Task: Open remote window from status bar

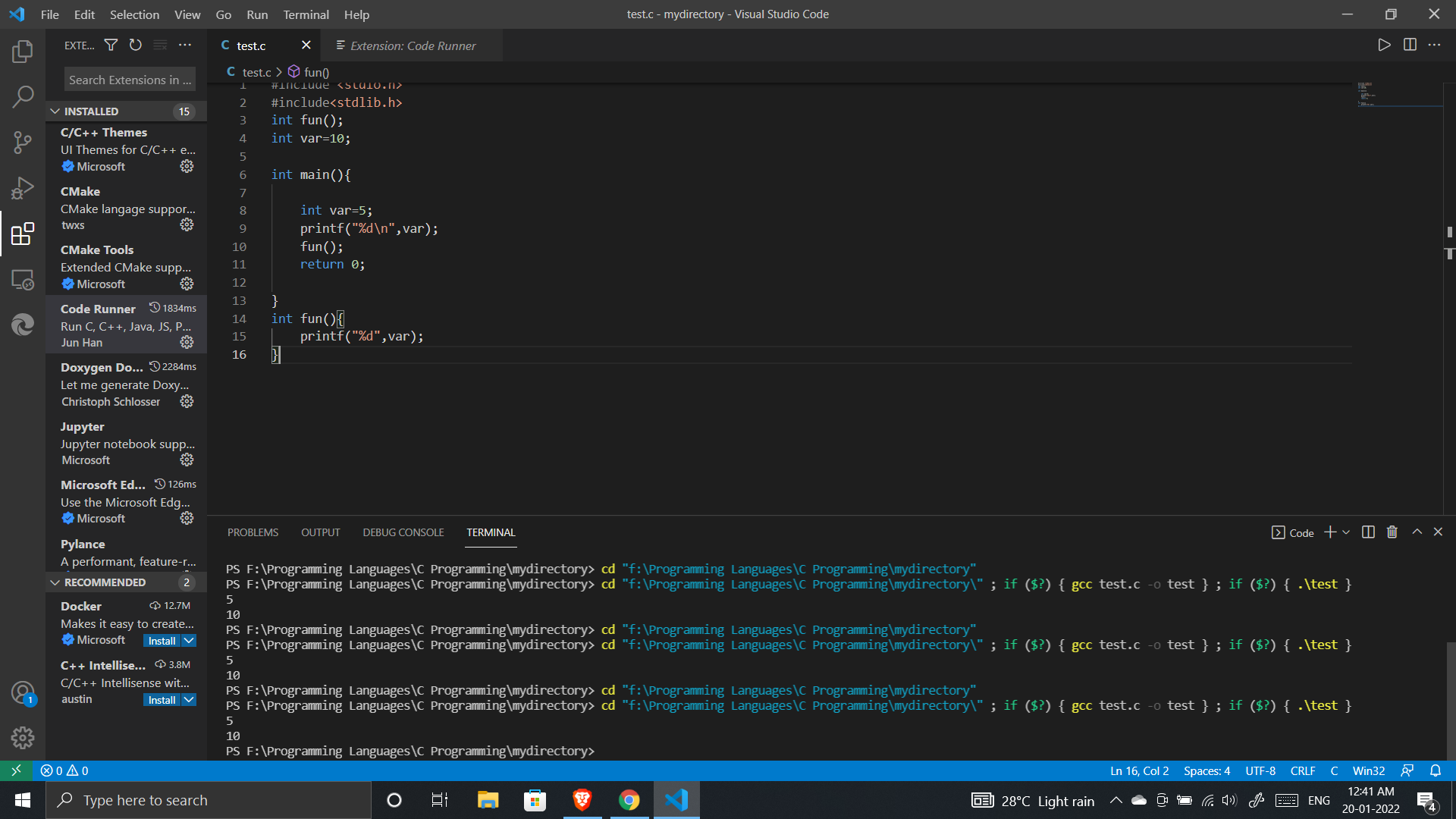Action: (x=16, y=770)
